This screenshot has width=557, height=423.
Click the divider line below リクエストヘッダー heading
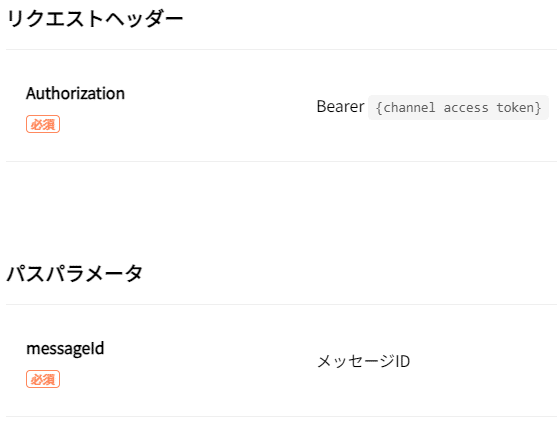[281, 50]
